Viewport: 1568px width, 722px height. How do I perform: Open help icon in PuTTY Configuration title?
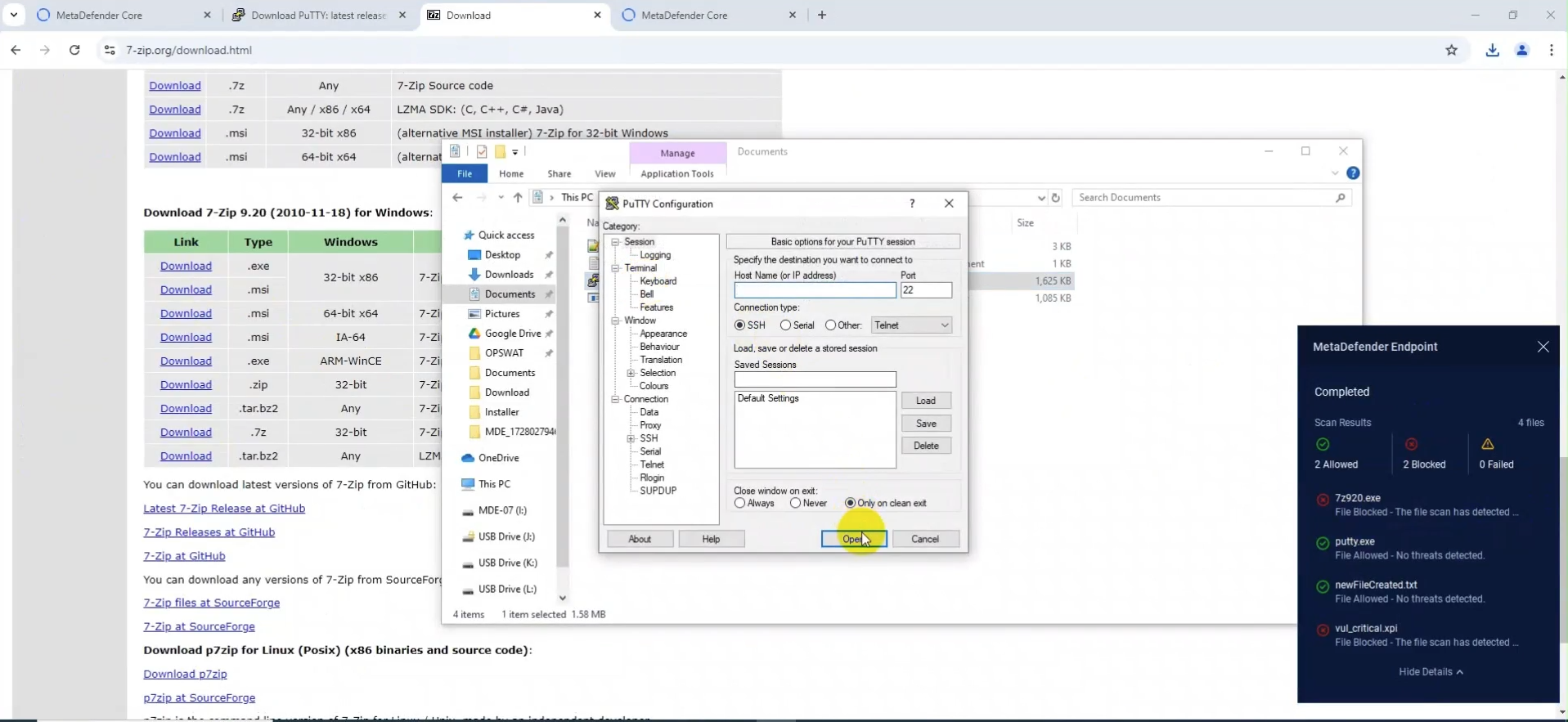click(x=912, y=204)
